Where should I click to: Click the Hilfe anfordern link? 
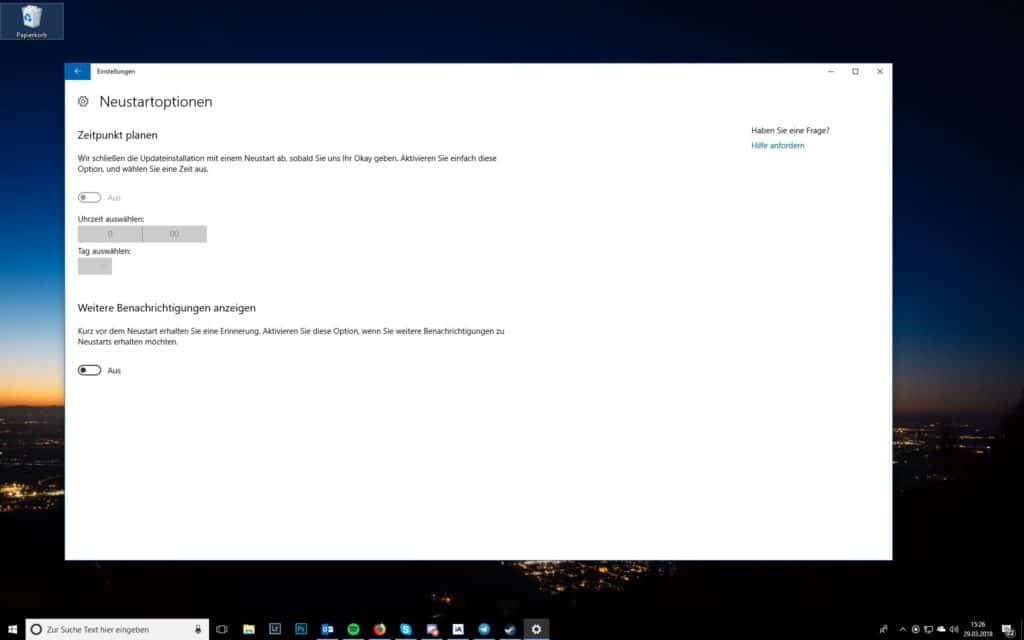(778, 145)
